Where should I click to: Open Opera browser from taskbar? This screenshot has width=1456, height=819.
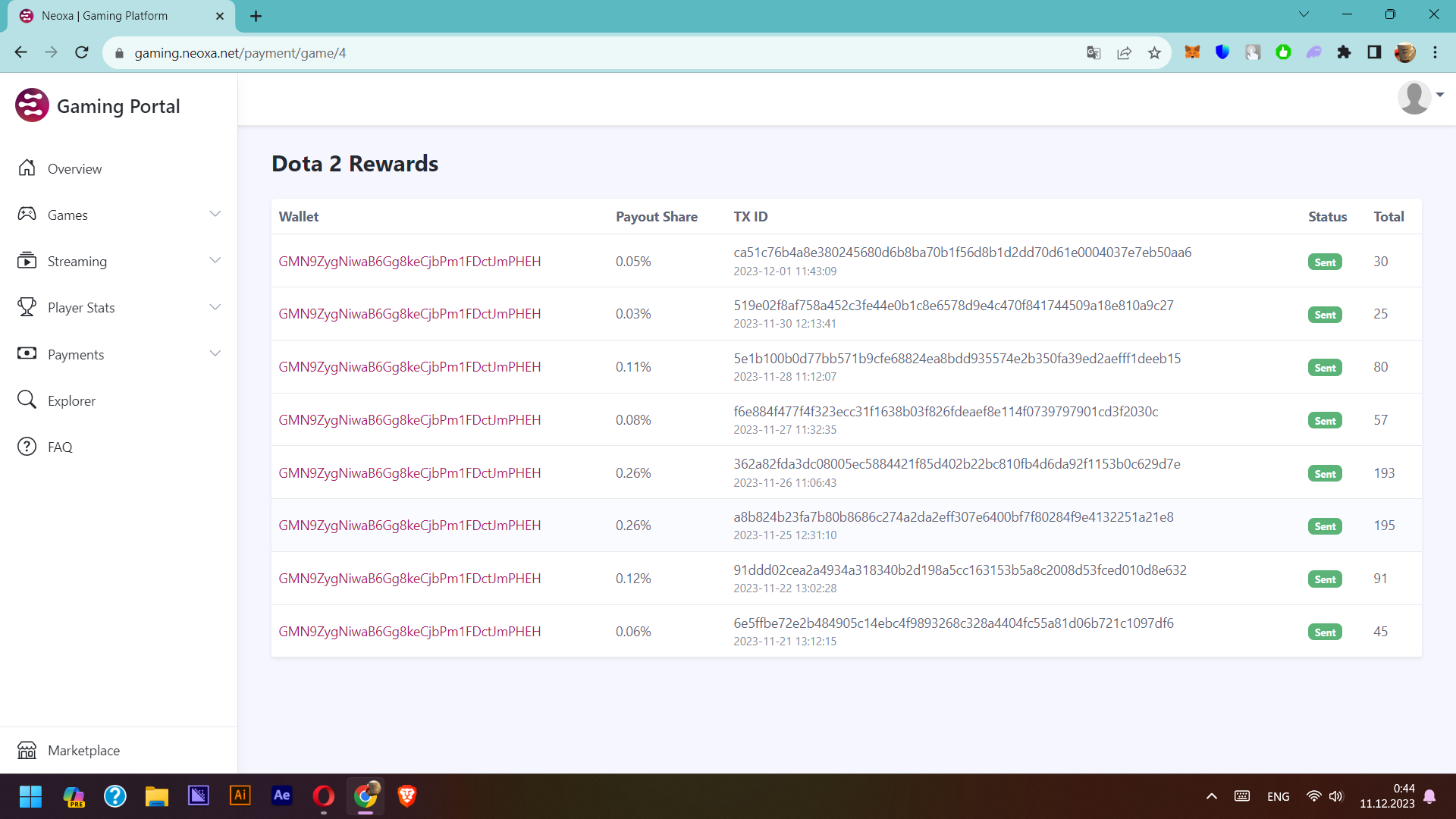tap(323, 795)
